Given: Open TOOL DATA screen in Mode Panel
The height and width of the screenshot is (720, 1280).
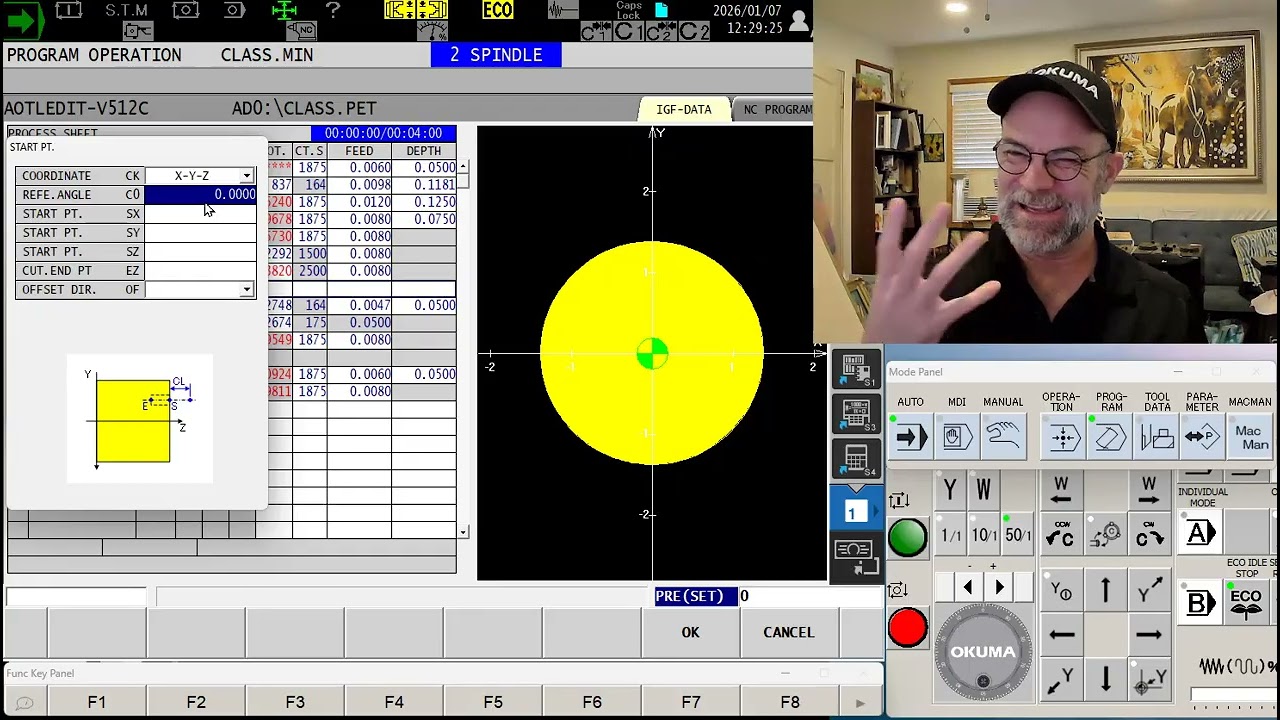Looking at the screenshot, I should (x=1156, y=437).
